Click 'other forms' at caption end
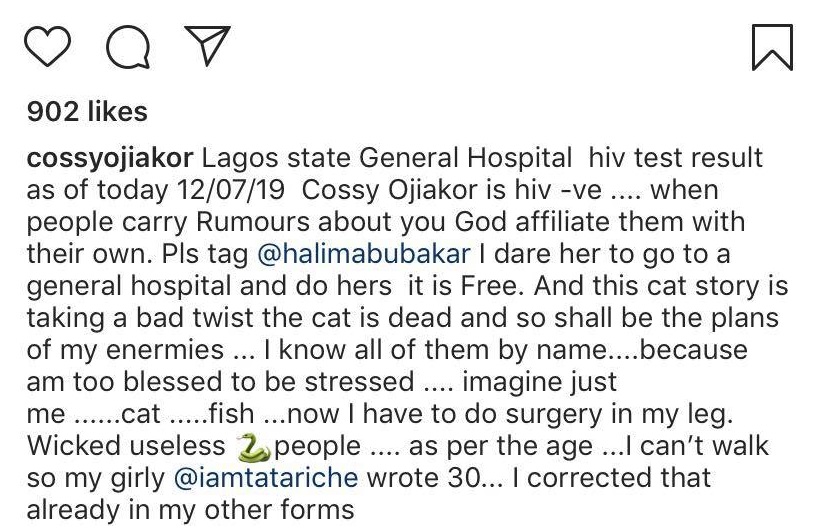 pos(279,510)
